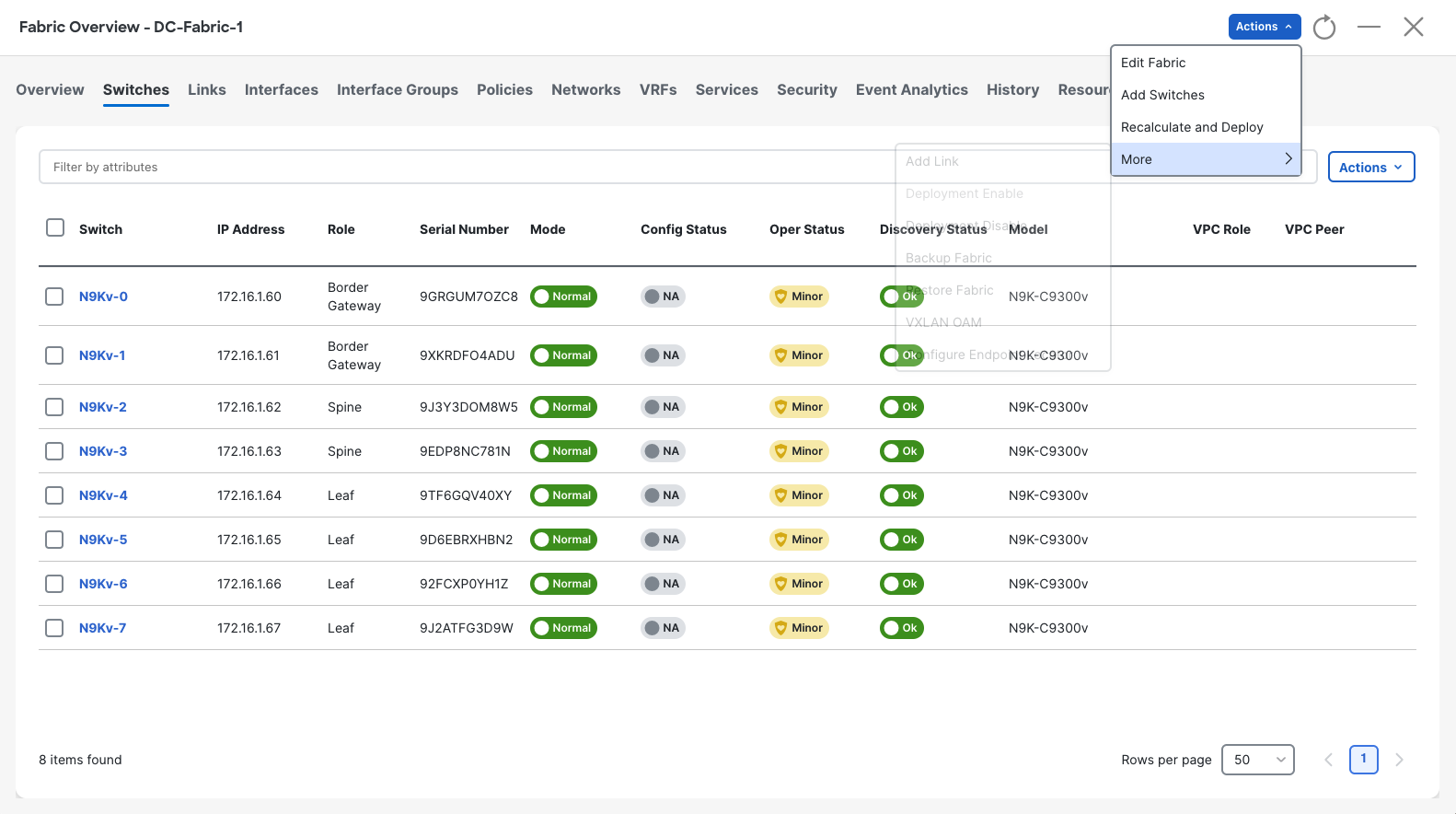Open the Rows per page selector
1456x814 pixels.
click(x=1258, y=760)
